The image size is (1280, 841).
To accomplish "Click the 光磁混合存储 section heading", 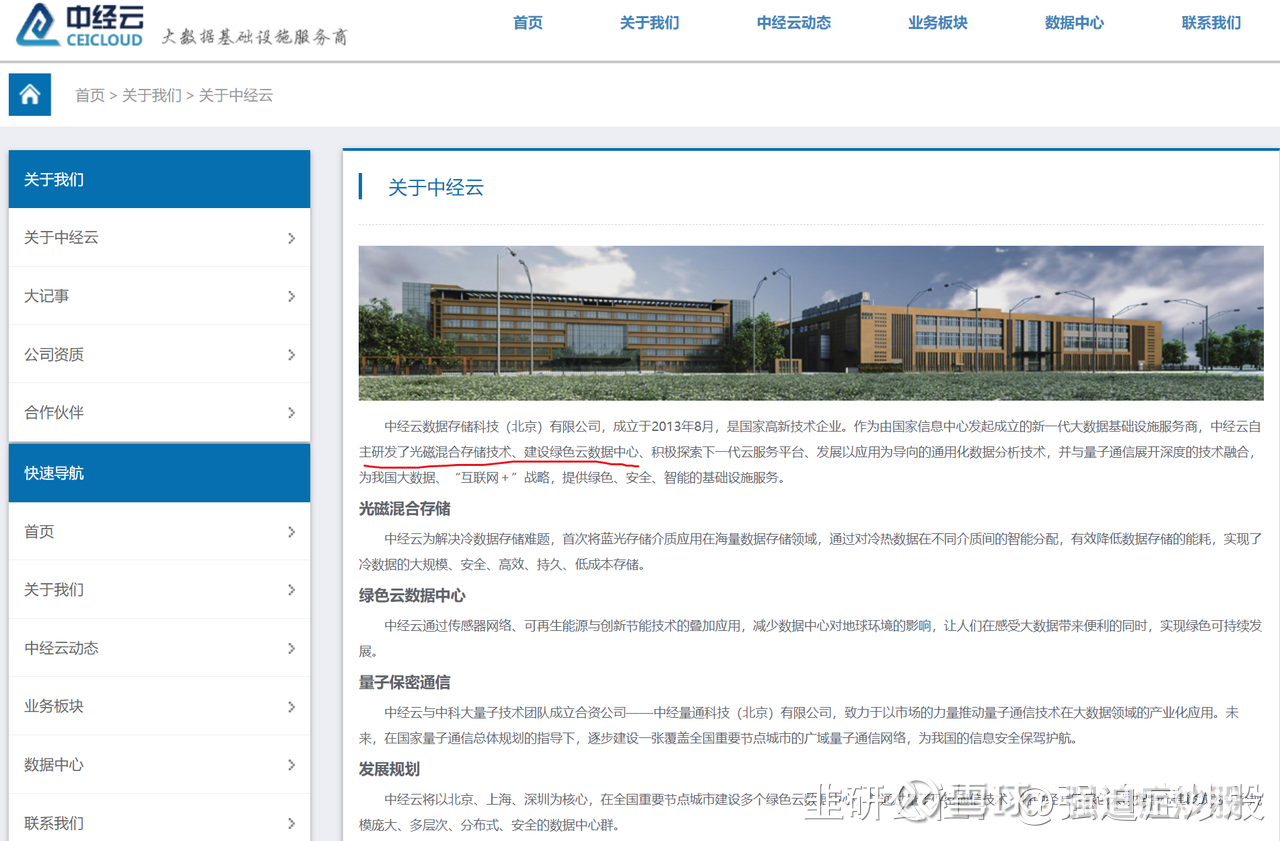I will click(x=405, y=508).
